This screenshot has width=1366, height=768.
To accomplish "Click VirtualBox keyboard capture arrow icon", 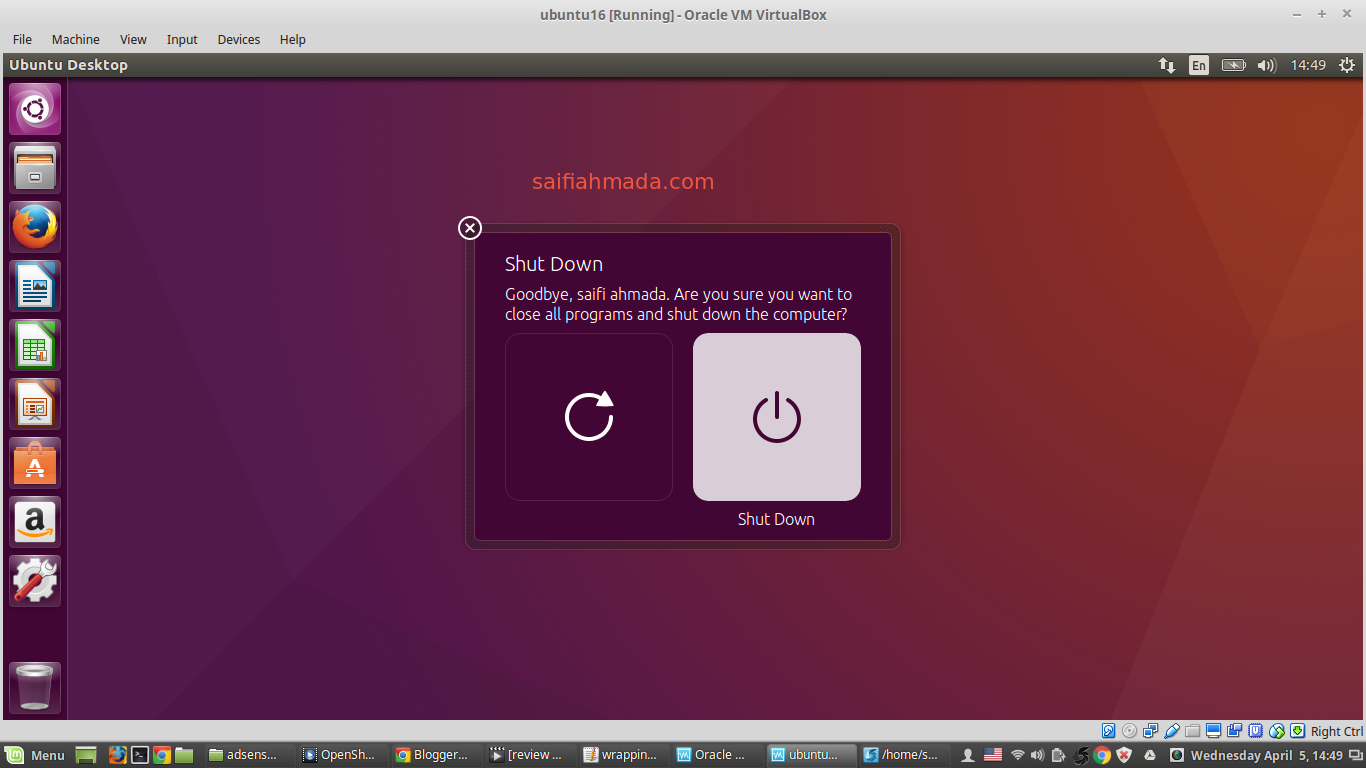I will [1297, 731].
